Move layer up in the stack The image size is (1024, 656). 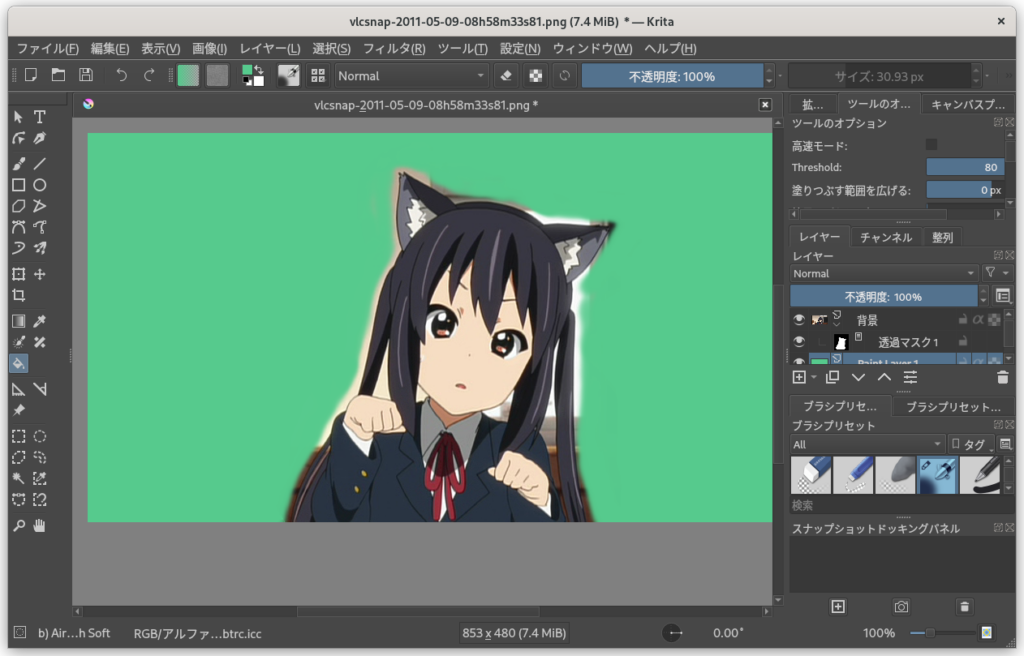[x=884, y=377]
